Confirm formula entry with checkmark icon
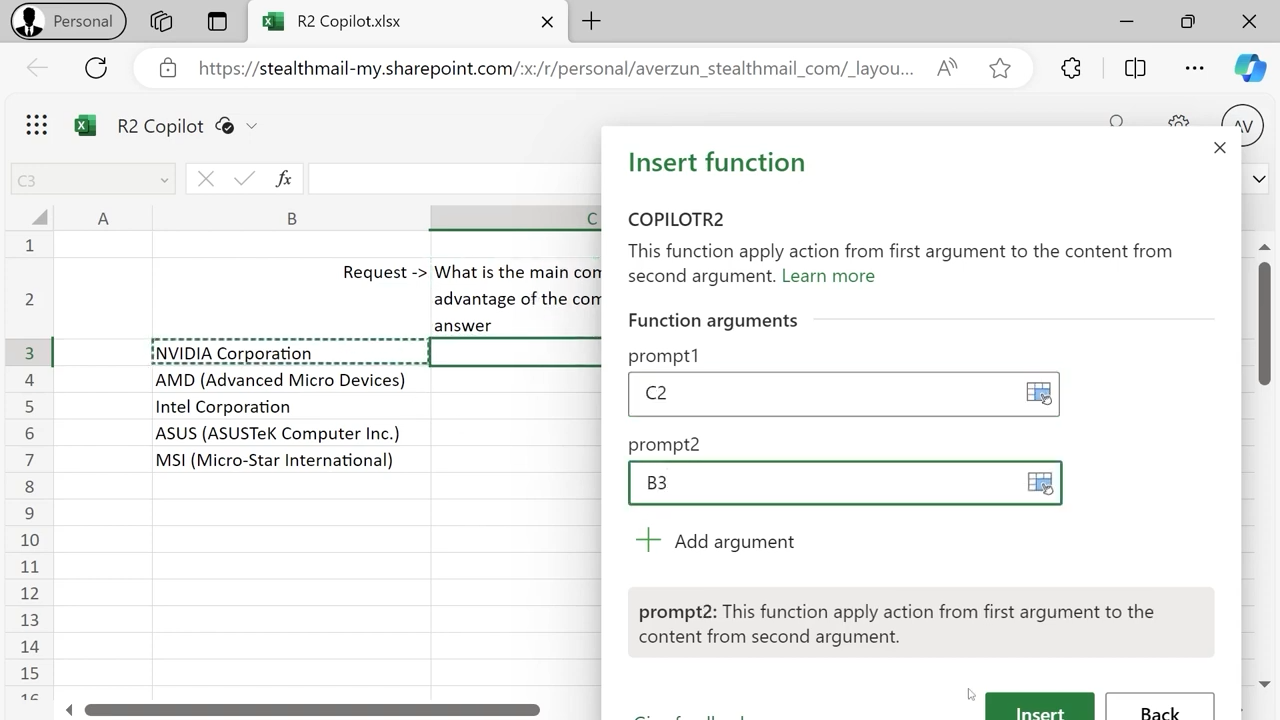 pos(244,179)
